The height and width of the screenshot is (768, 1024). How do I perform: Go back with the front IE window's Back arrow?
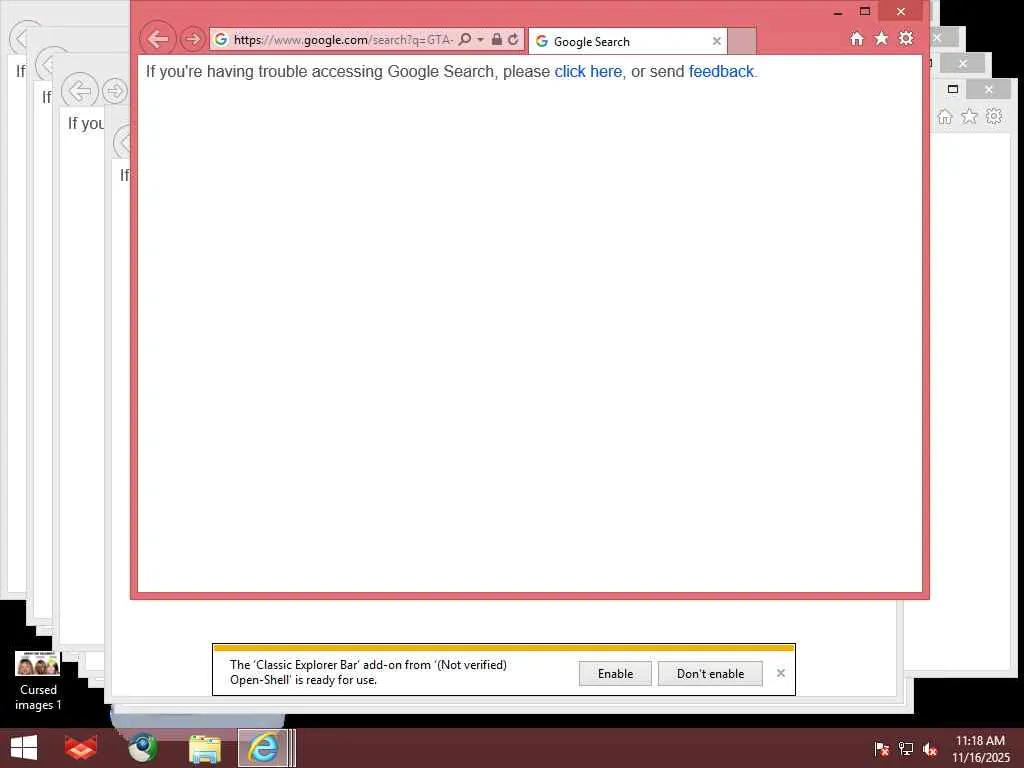[157, 39]
